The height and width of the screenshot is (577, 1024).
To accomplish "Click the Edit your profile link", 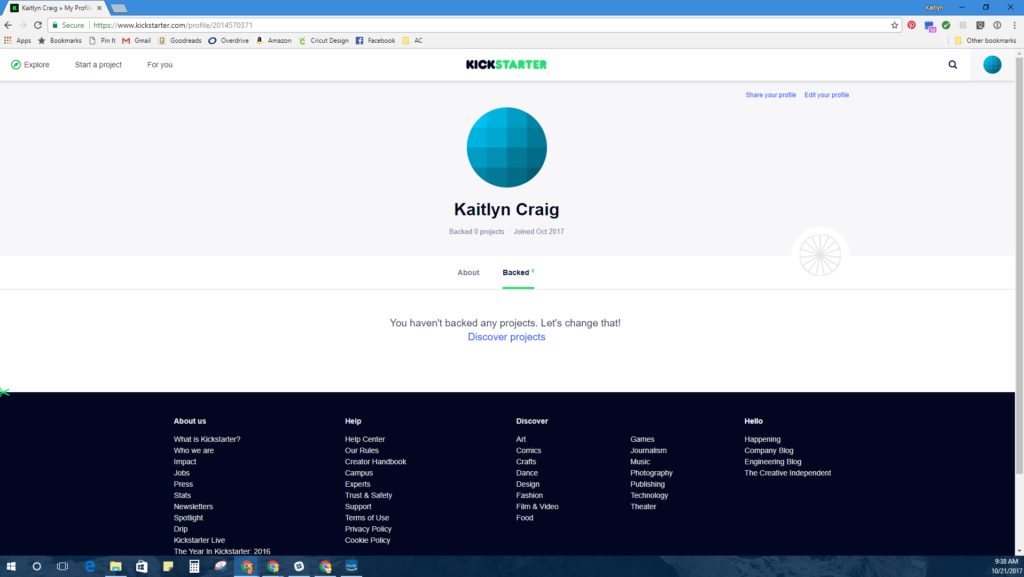I will coord(827,95).
